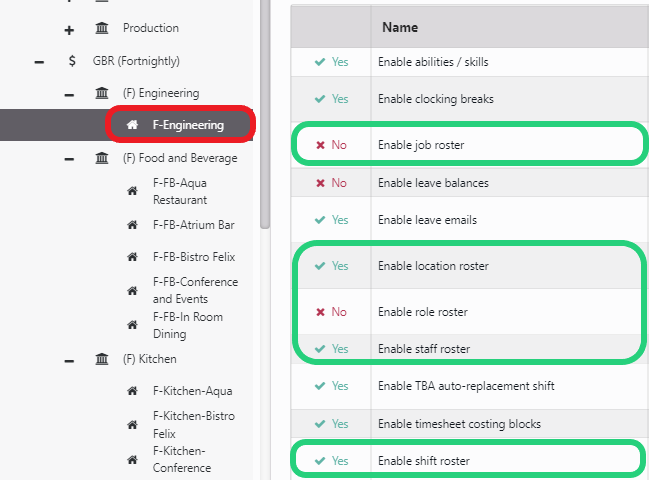Open F-FB-In Room Dining location

(x=188, y=325)
